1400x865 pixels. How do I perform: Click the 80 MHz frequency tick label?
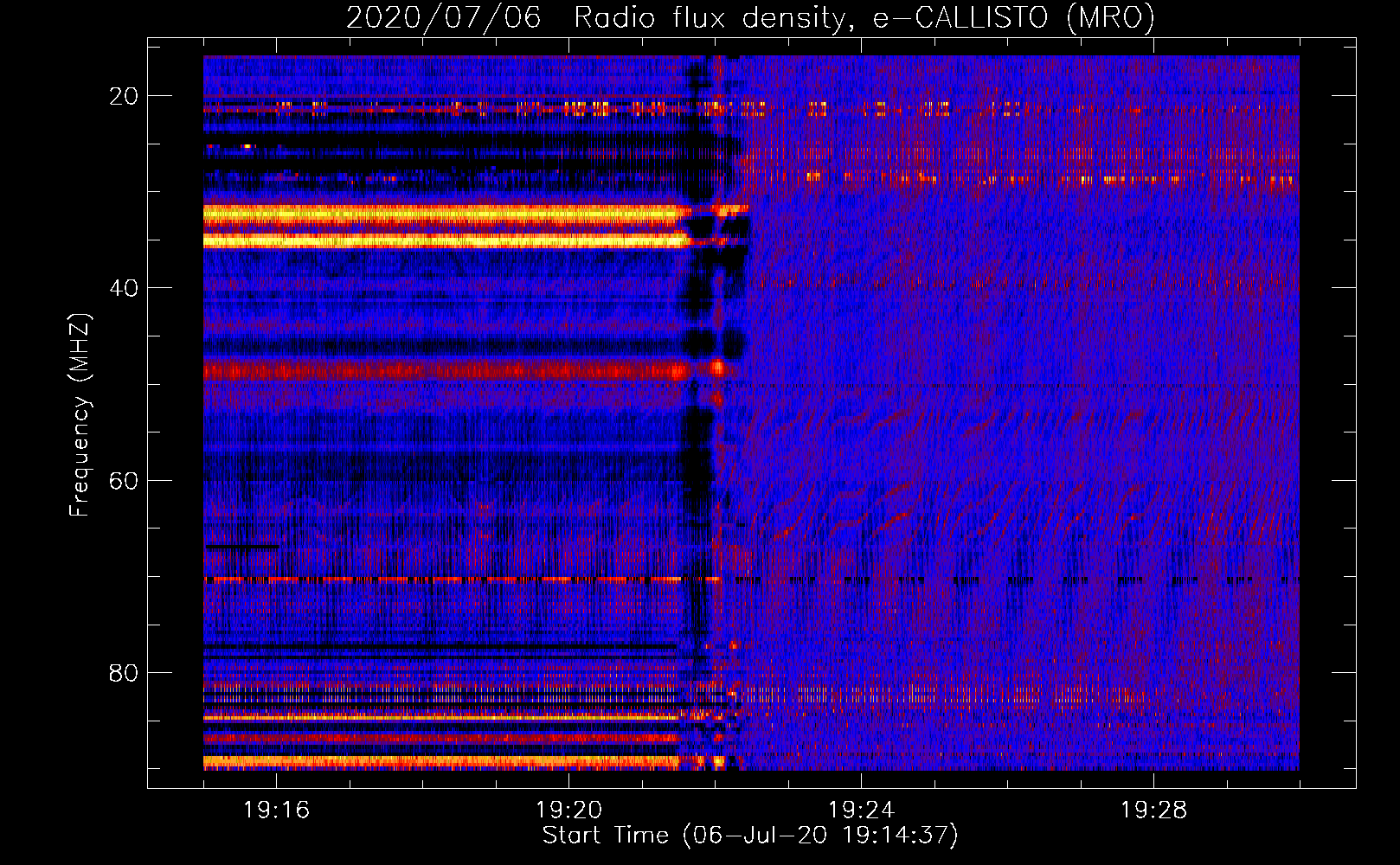point(124,673)
